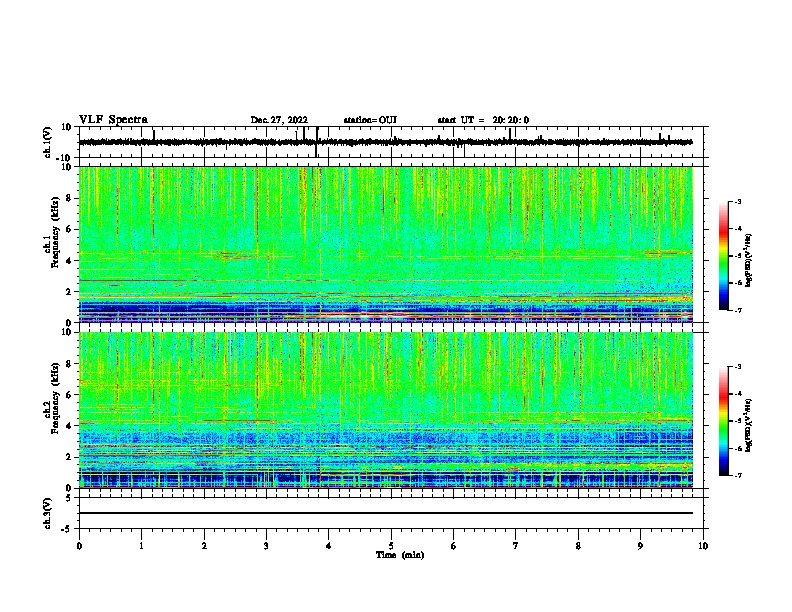Click the "Time (min)" axis label
The height and width of the screenshot is (612, 792).
[400, 555]
